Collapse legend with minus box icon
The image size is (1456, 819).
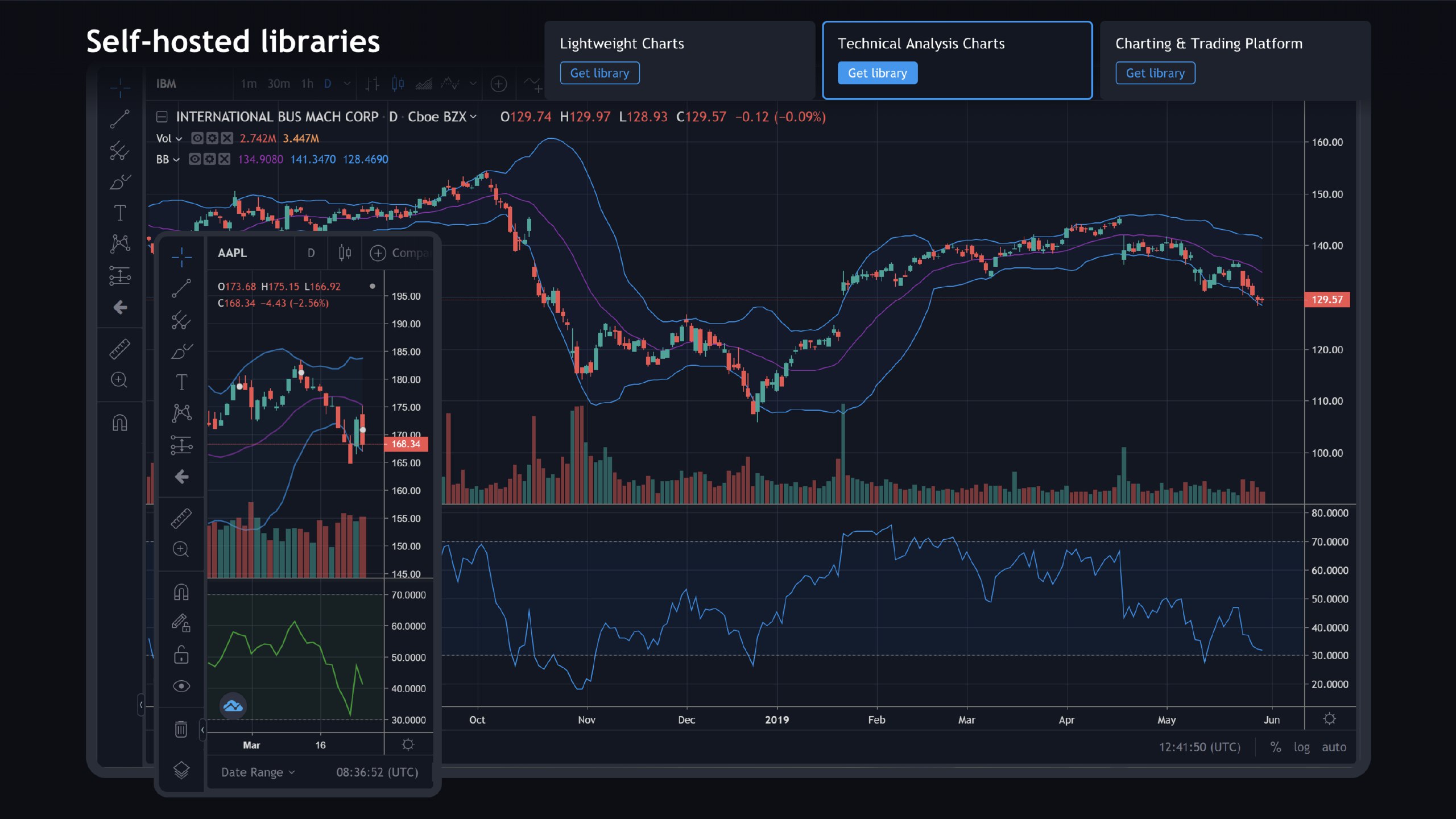(x=162, y=117)
